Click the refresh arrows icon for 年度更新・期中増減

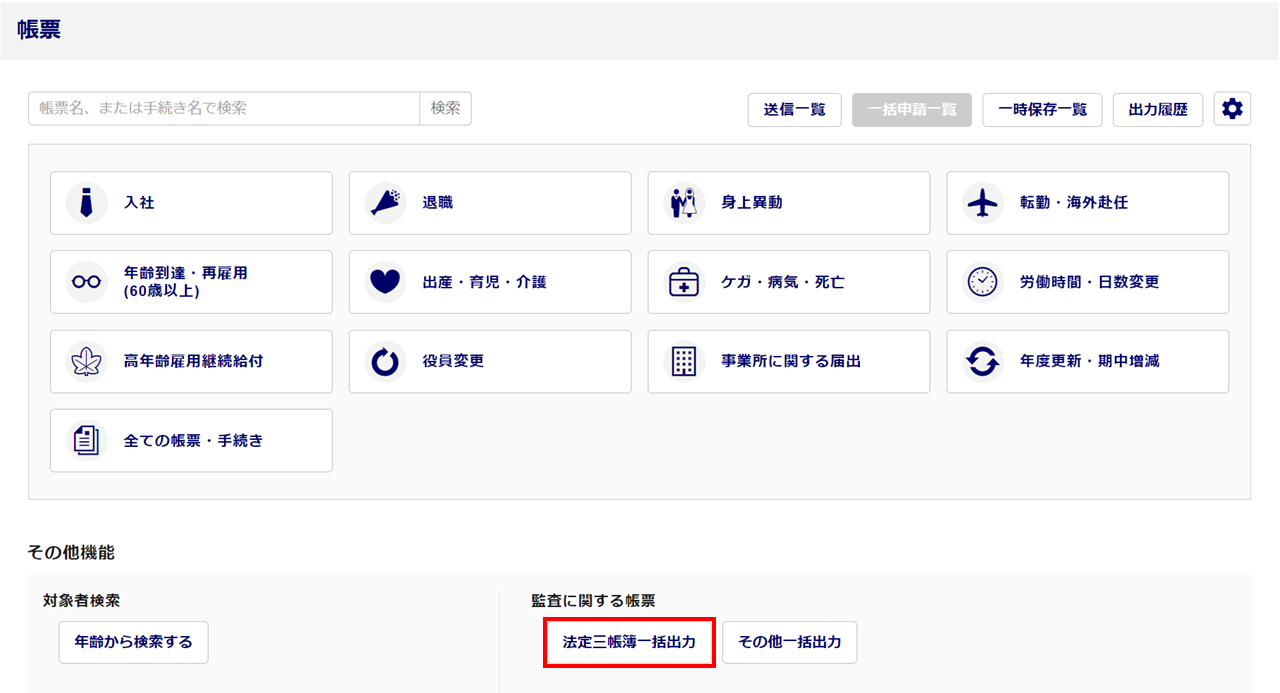pyautogui.click(x=983, y=361)
